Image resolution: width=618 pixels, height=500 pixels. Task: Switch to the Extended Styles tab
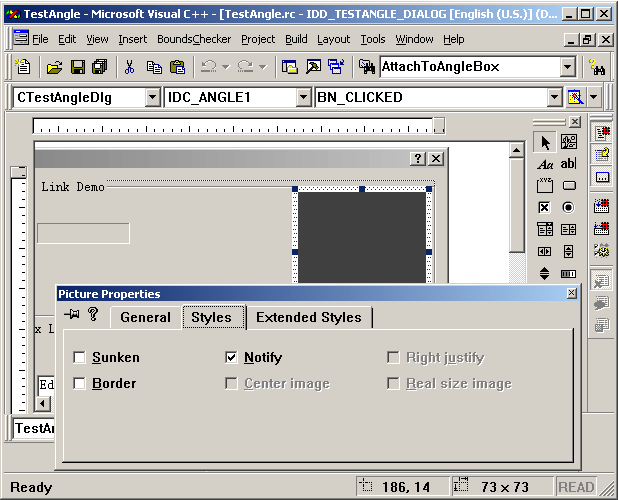pos(309,317)
